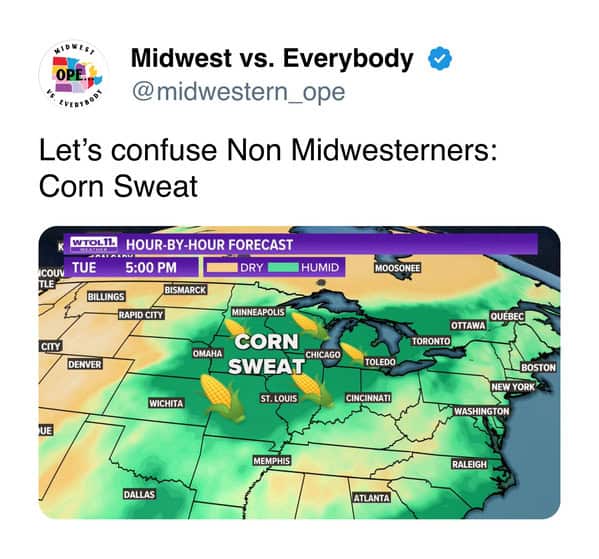Select the Atlanta city label
Screen dimensions: 599x559
pyautogui.click(x=372, y=498)
